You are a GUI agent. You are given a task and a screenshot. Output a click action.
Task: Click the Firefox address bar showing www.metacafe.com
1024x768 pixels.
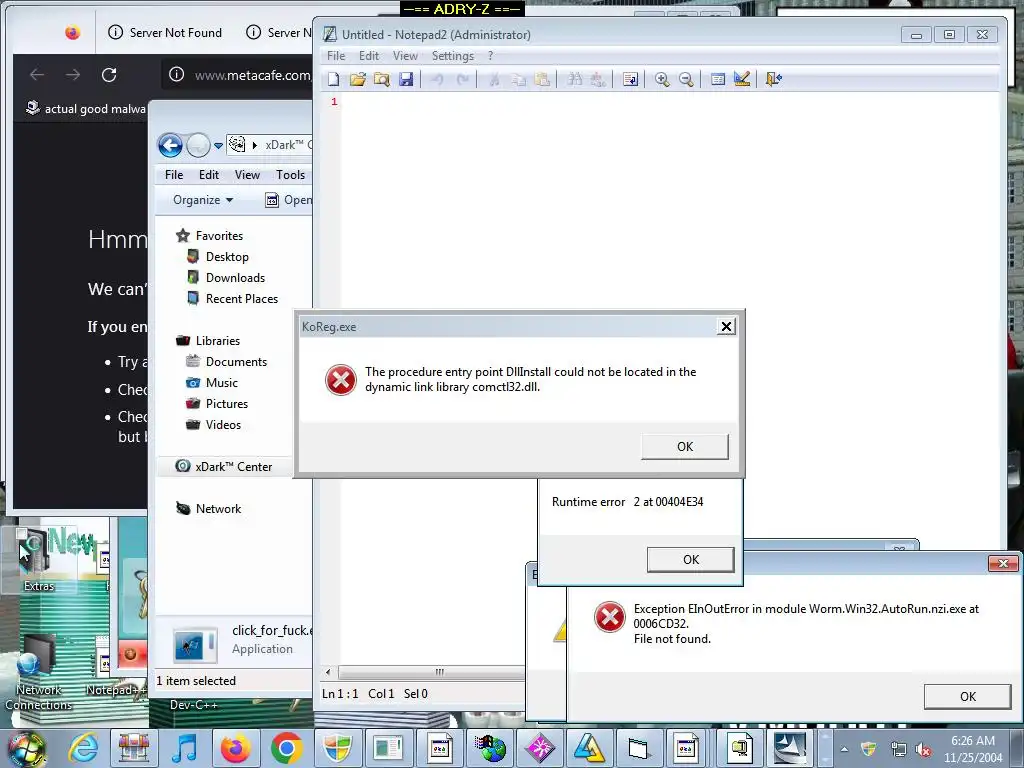click(237, 75)
